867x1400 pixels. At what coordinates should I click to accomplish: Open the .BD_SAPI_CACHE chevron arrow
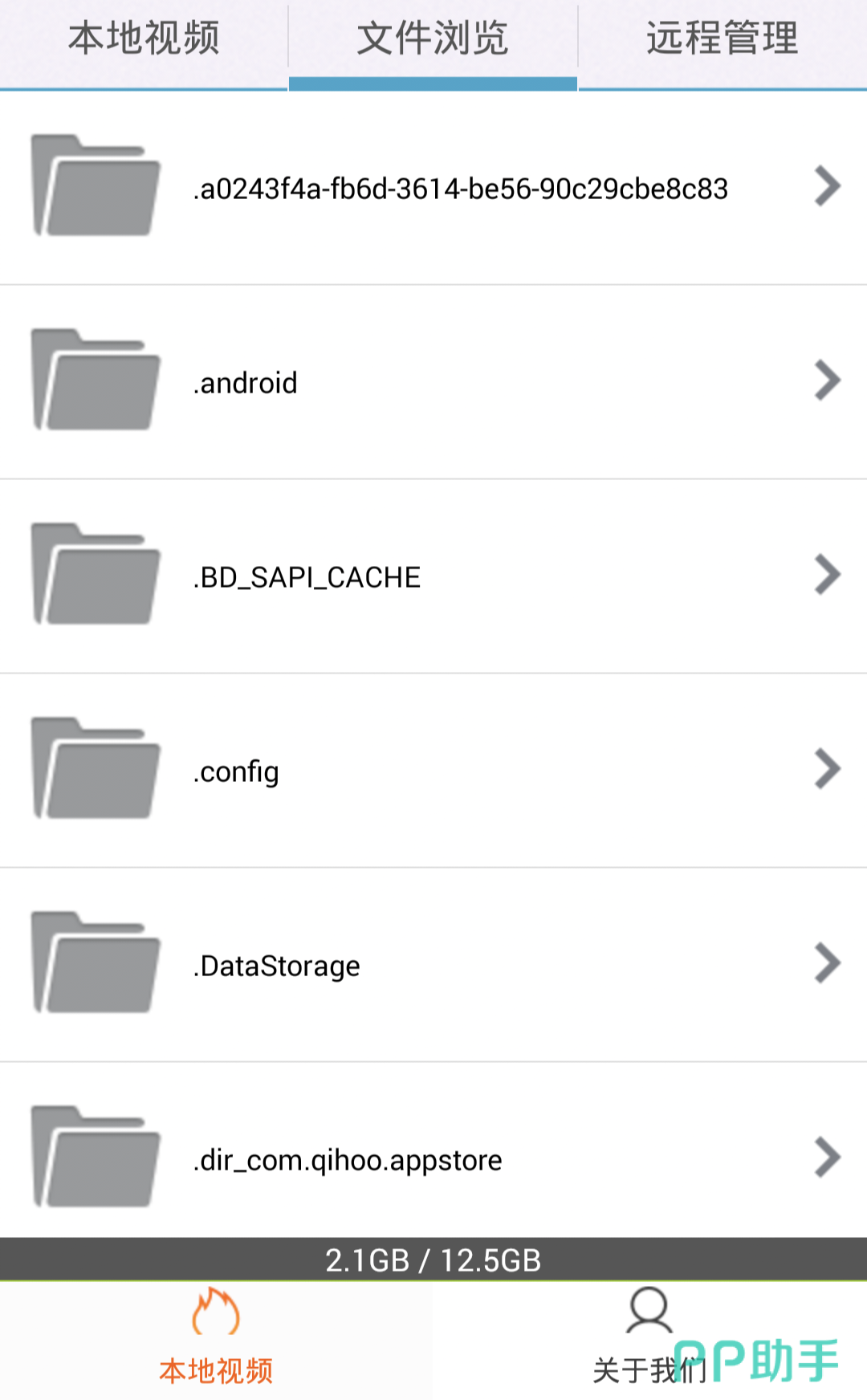click(827, 575)
